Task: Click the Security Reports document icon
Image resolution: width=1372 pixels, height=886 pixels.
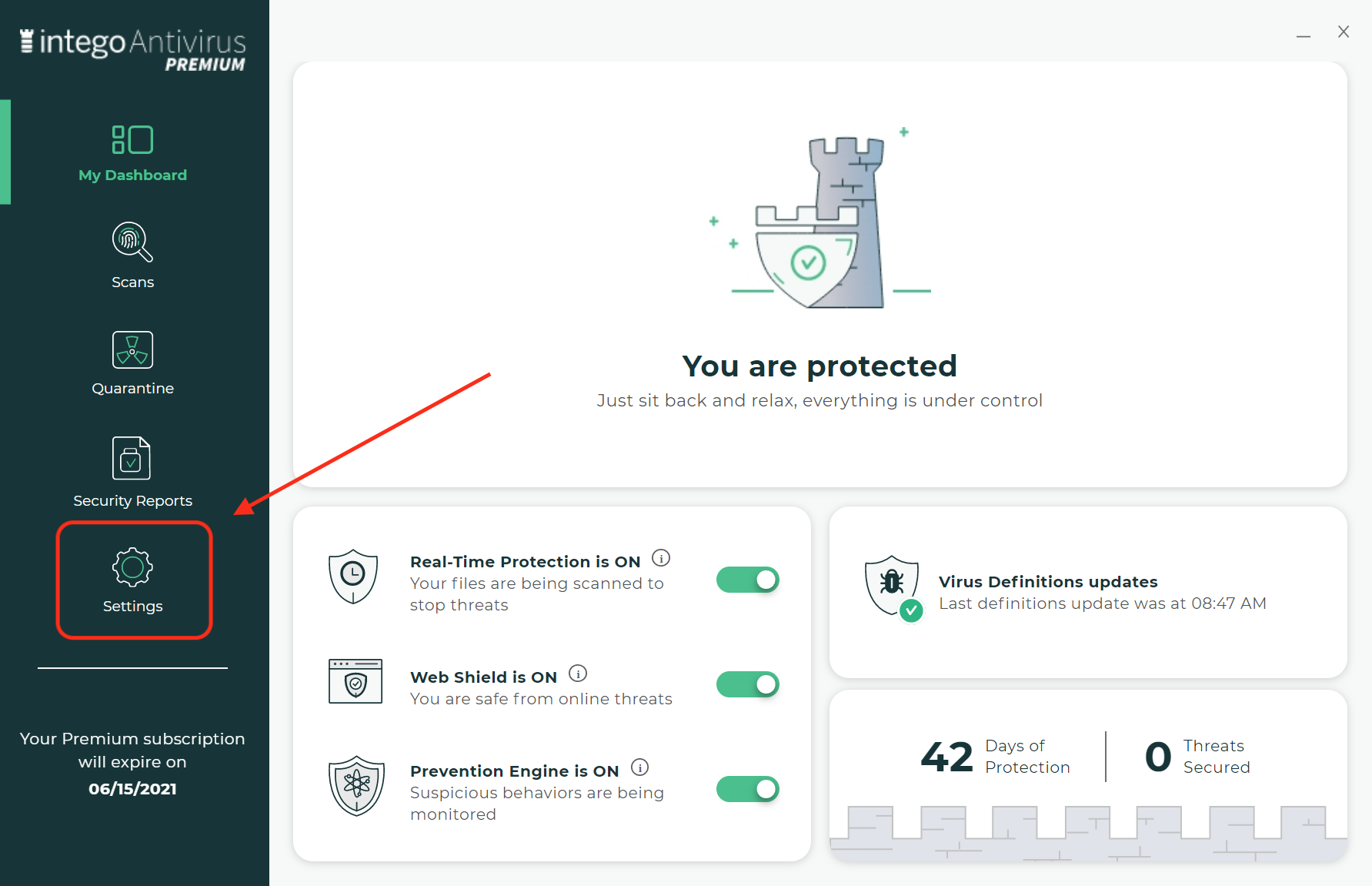Action: coord(132,458)
